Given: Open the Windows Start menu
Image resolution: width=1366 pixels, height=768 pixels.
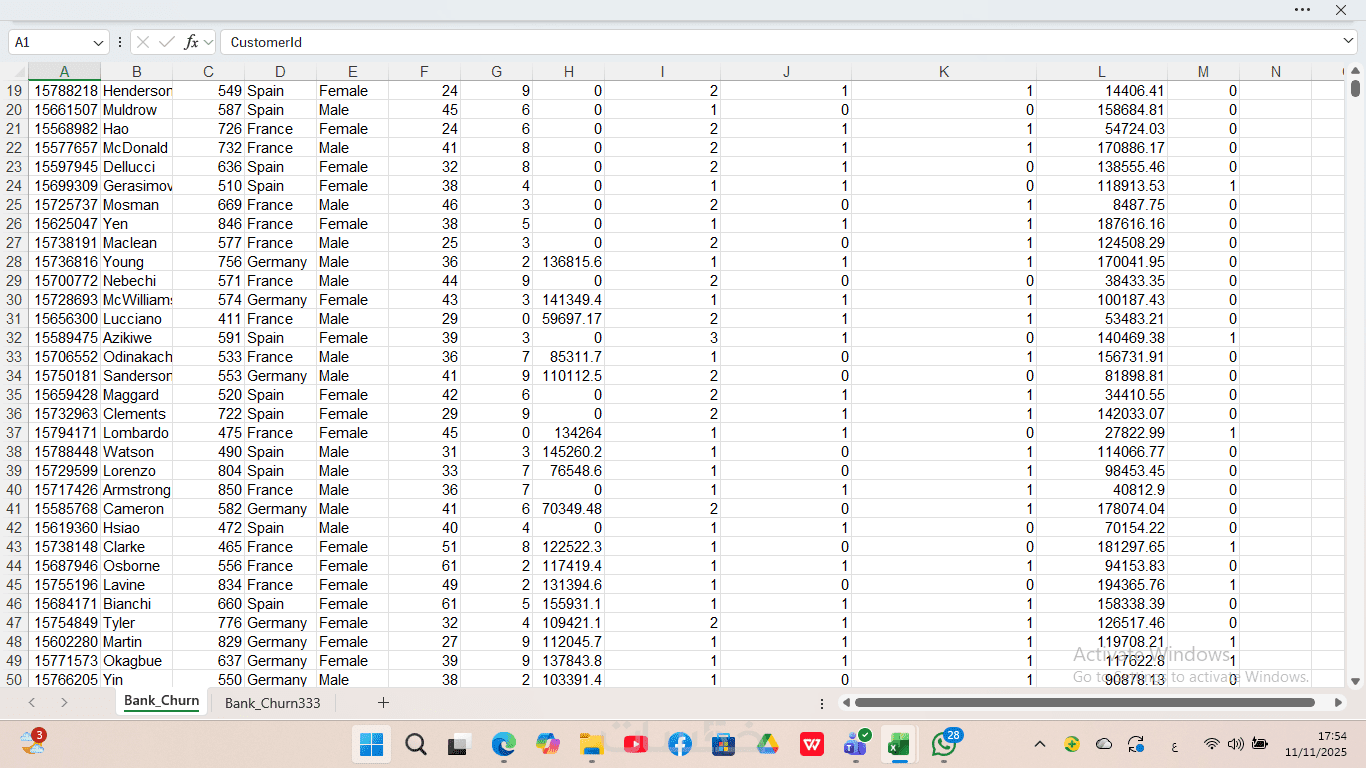Looking at the screenshot, I should pyautogui.click(x=372, y=744).
